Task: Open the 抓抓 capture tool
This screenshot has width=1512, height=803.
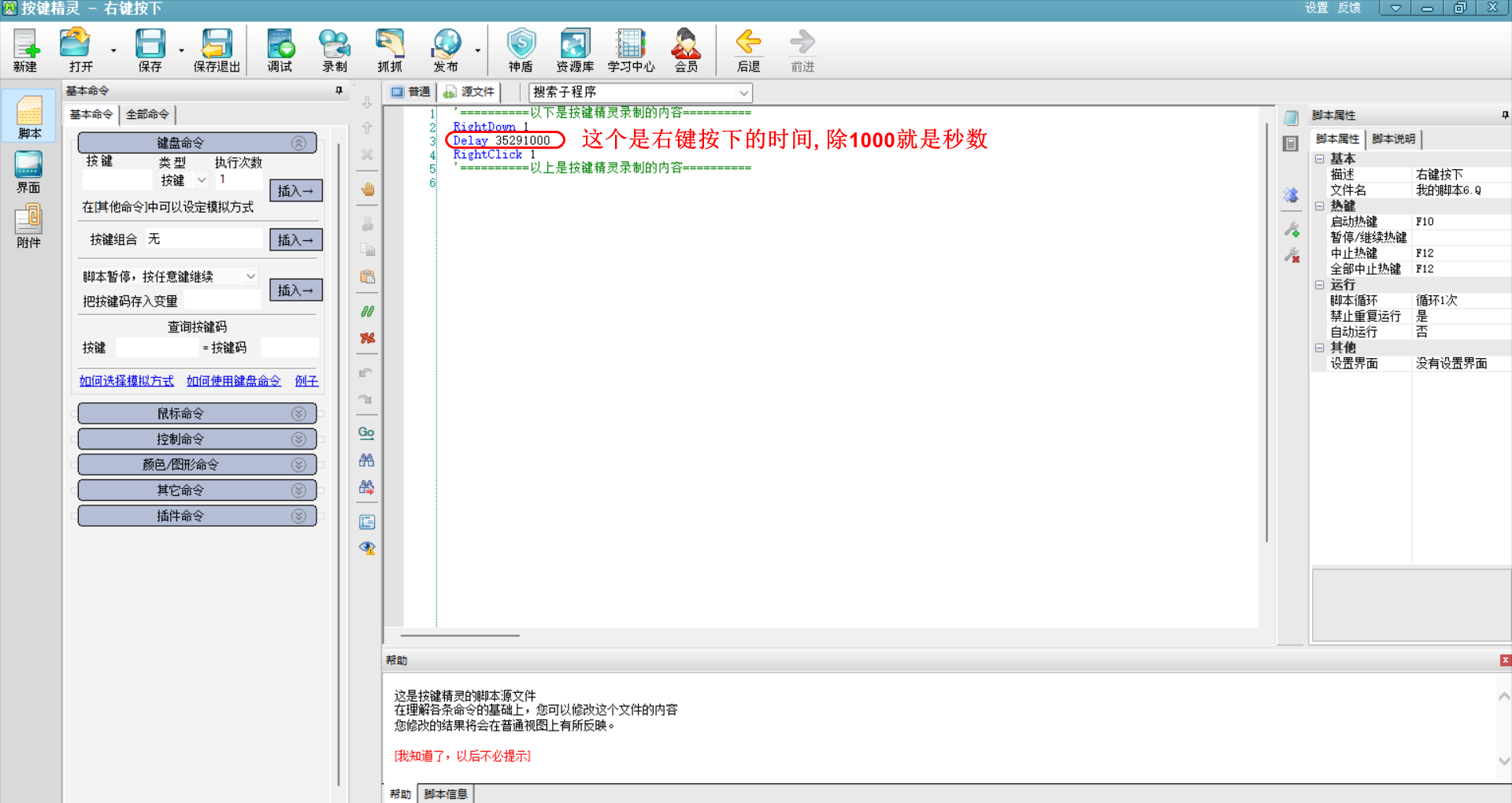Action: point(390,50)
